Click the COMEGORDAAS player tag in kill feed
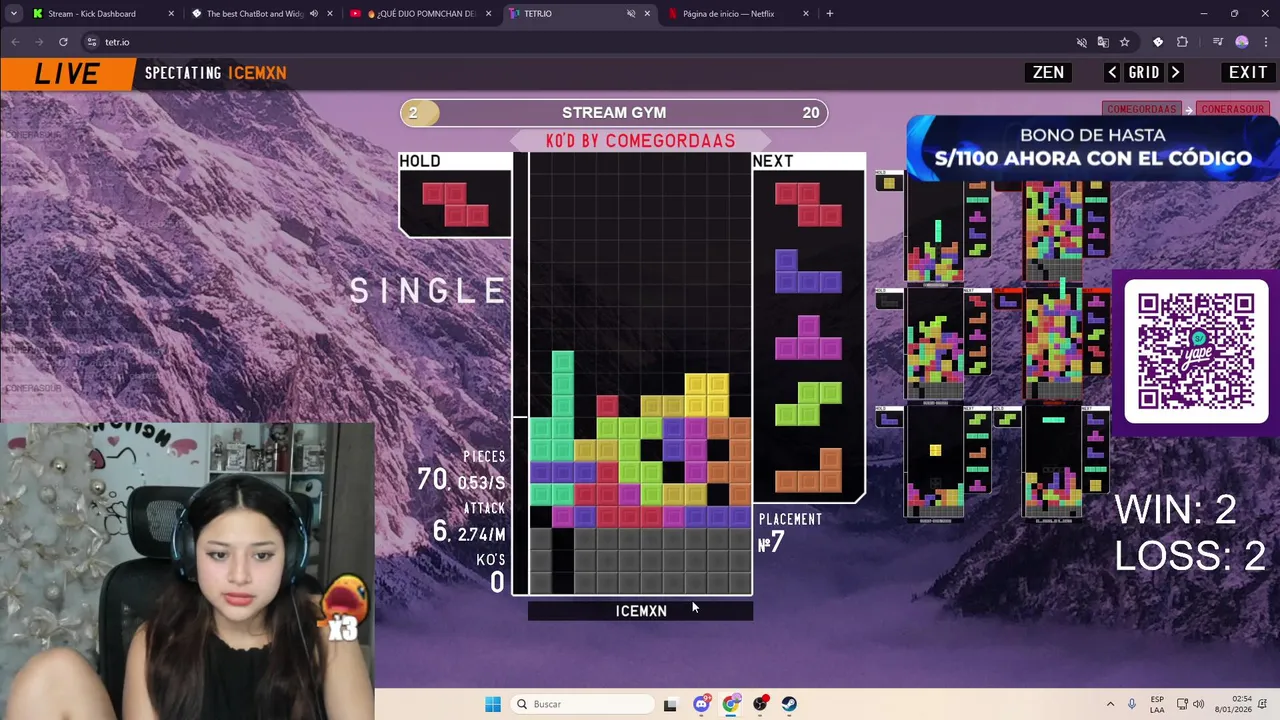 click(1141, 109)
